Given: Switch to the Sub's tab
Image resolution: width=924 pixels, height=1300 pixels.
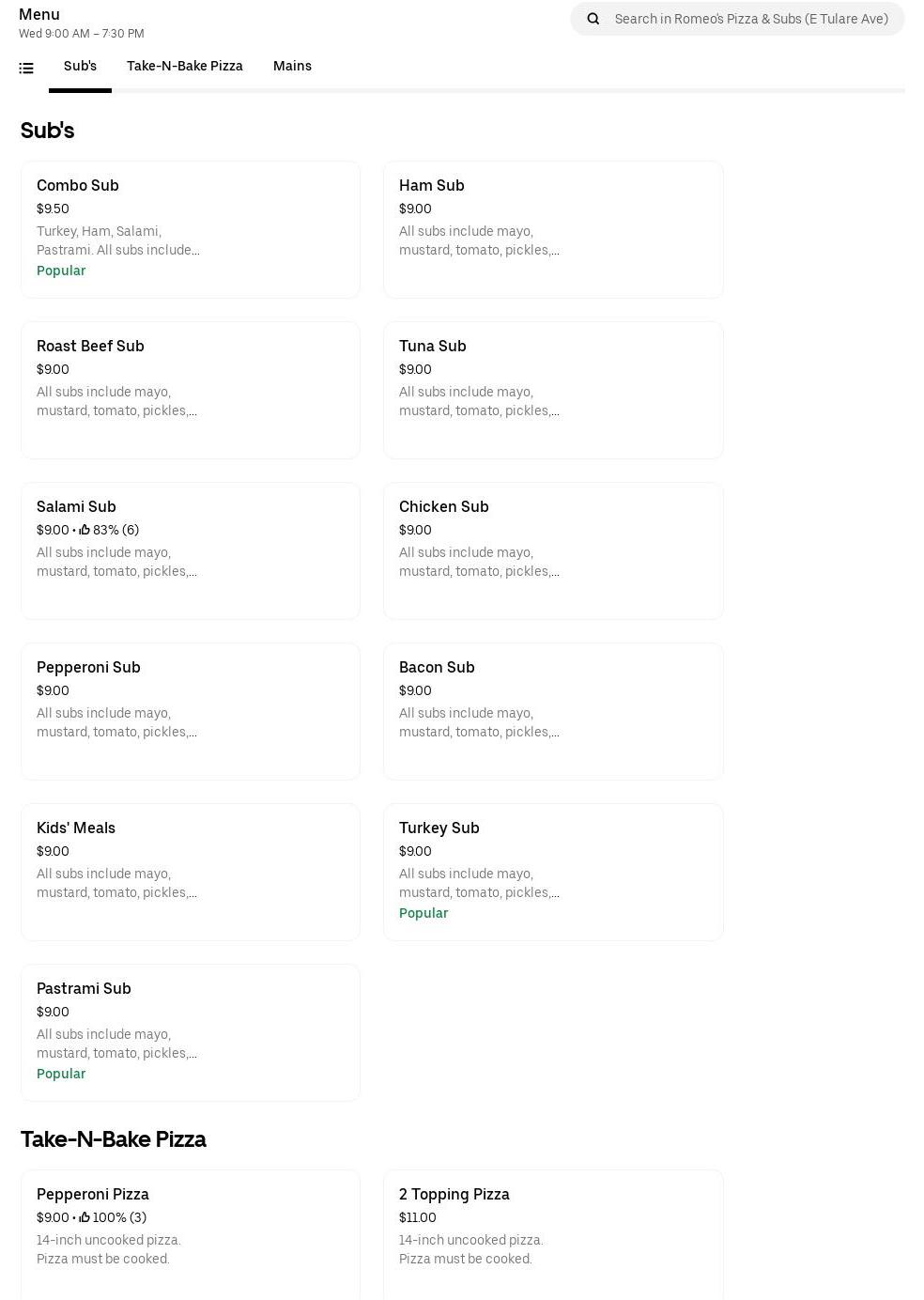Looking at the screenshot, I should (80, 66).
